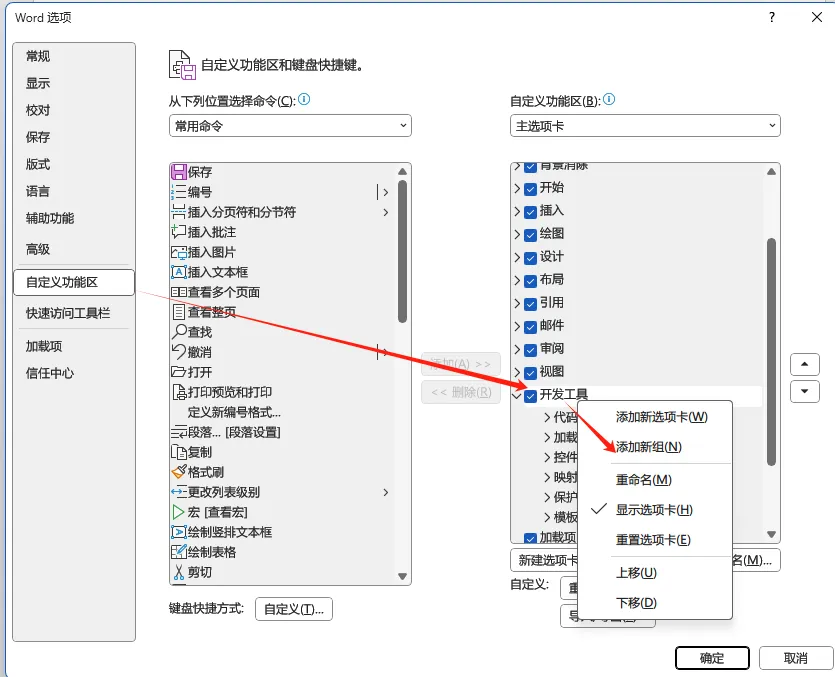Click the move down arrow button

tap(805, 391)
